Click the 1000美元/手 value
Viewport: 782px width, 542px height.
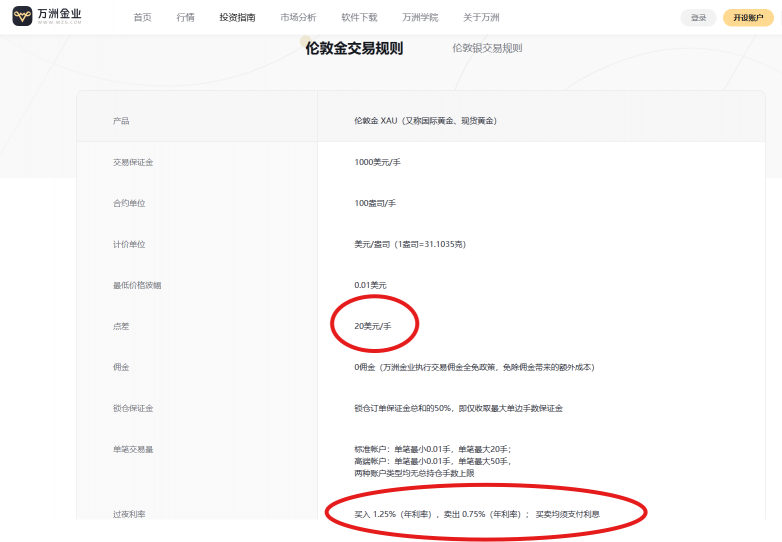click(378, 162)
